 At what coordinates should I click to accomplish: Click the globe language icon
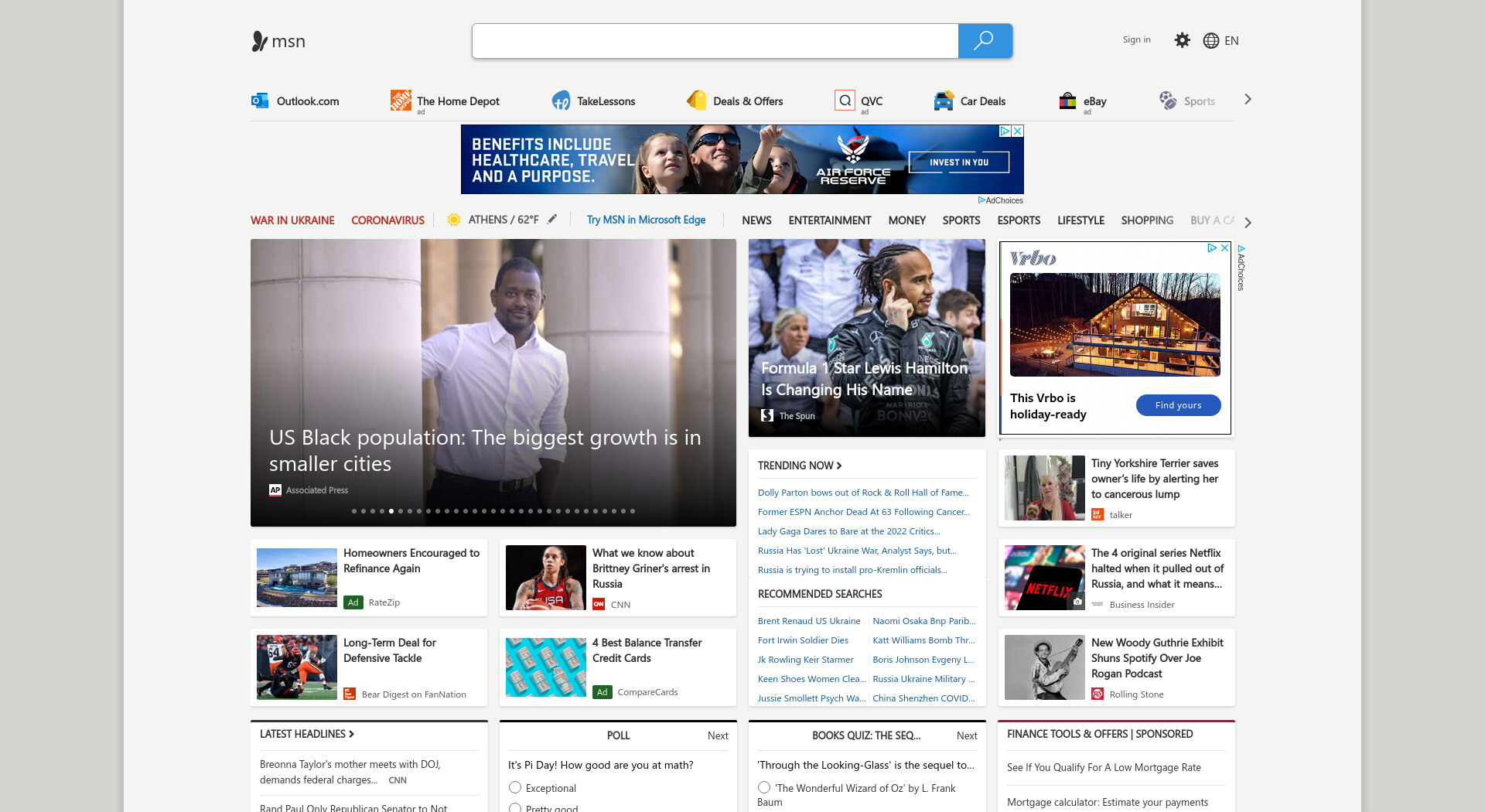click(1211, 41)
